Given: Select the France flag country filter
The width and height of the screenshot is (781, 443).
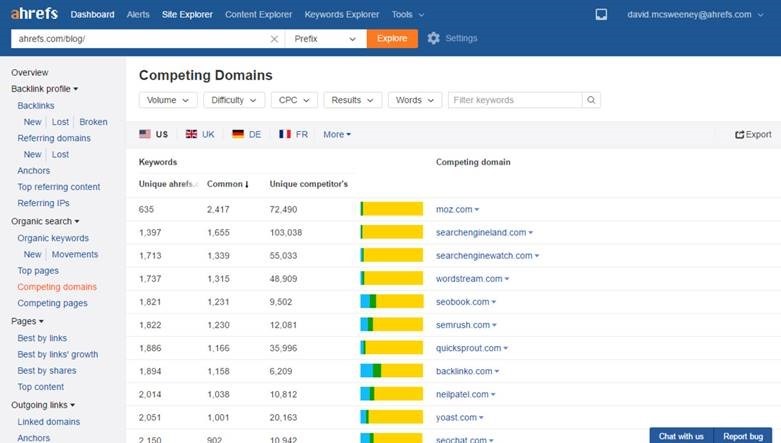Looking at the screenshot, I should pos(293,134).
